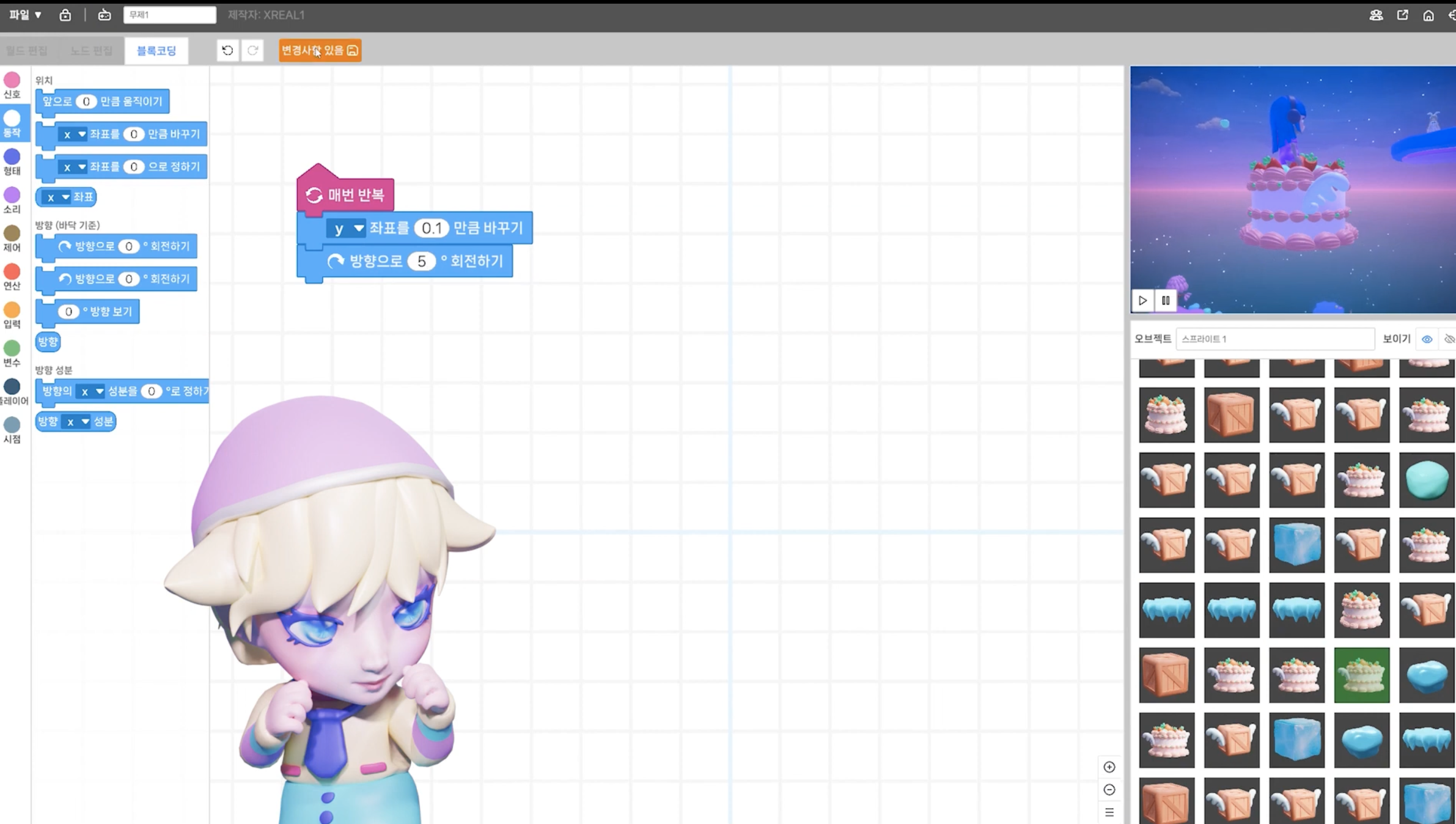1456x824 pixels.
Task: Select the 매번 반복 hat block
Action: pyautogui.click(x=345, y=194)
